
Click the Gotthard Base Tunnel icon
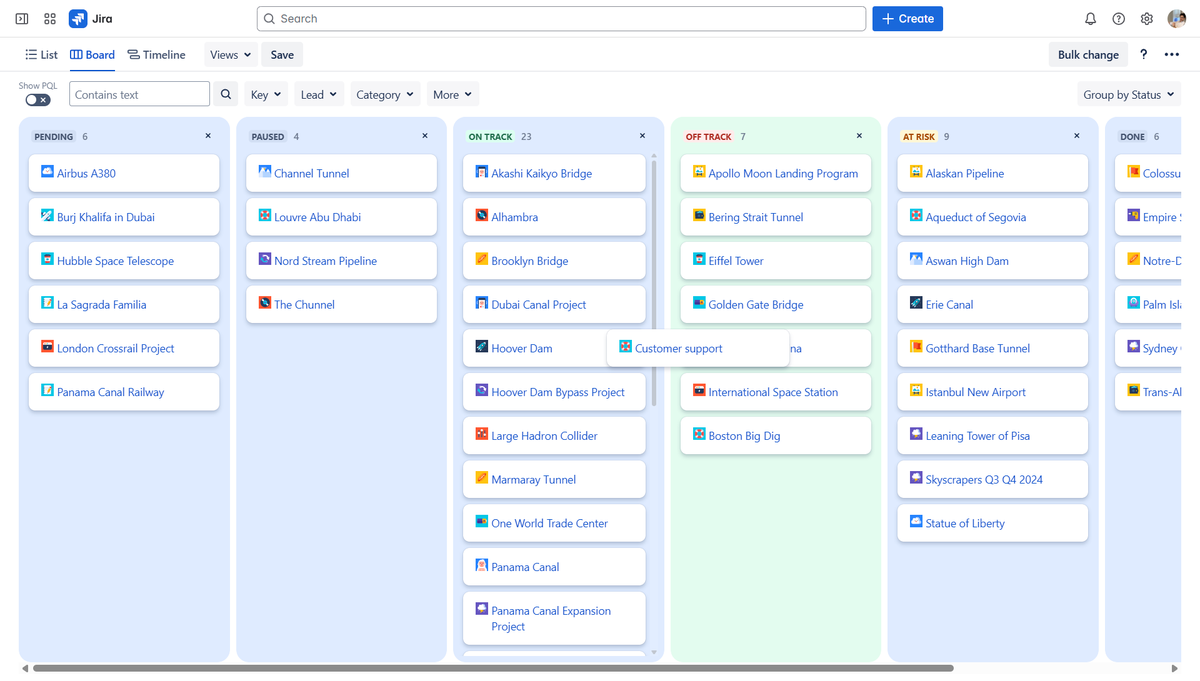(916, 347)
